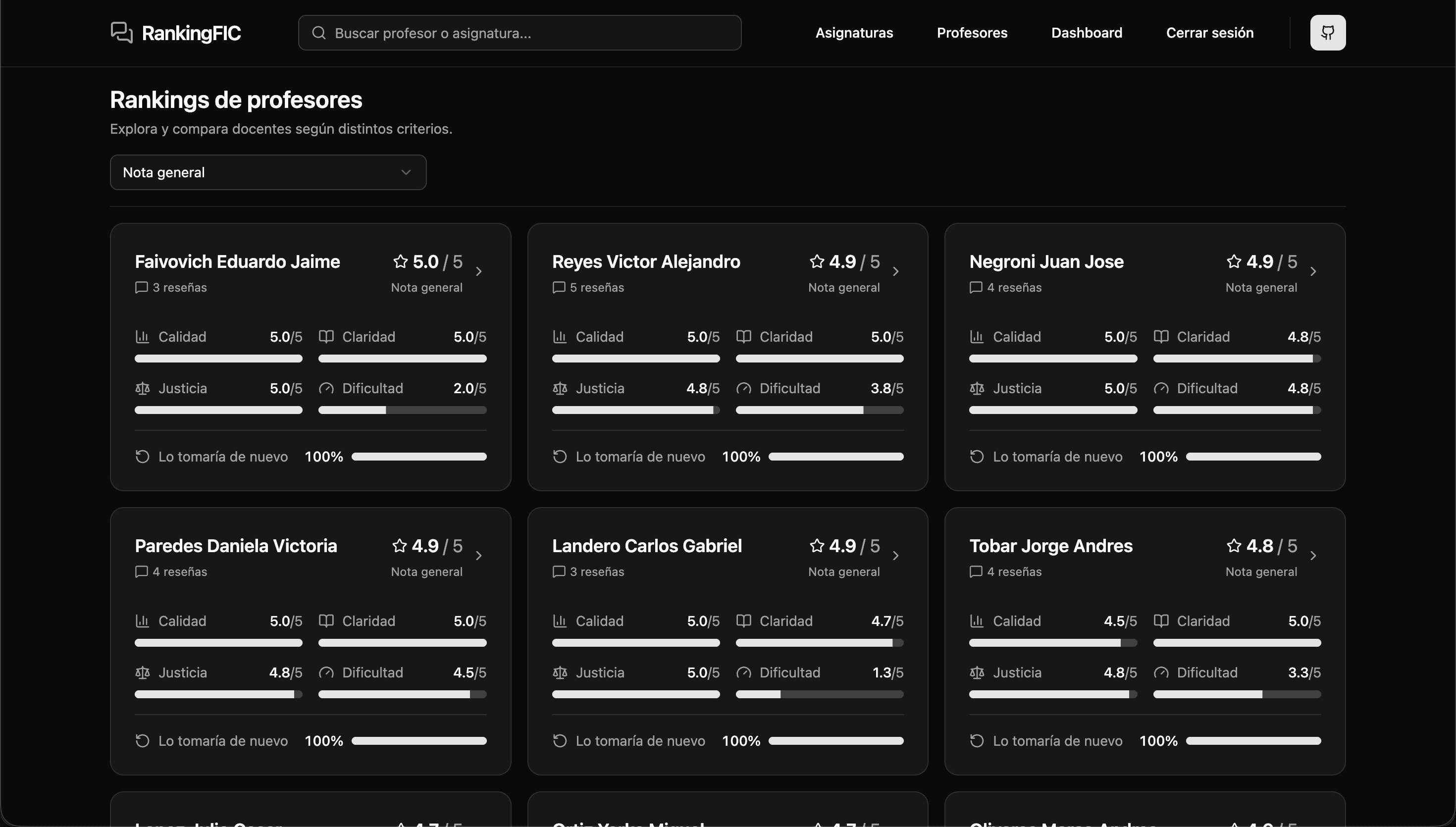Viewport: 1456px width, 827px height.
Task: Click the "4.7/5" Claridad value on Landero's card
Action: [887, 621]
